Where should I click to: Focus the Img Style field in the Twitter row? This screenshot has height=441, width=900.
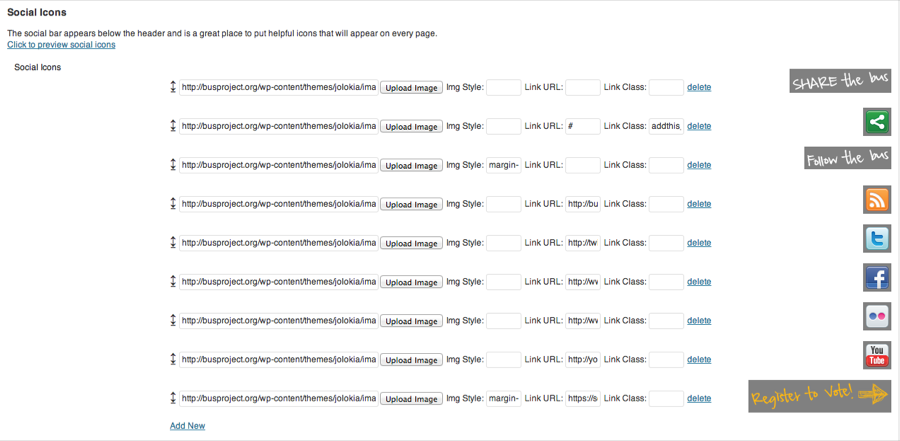pyautogui.click(x=504, y=243)
